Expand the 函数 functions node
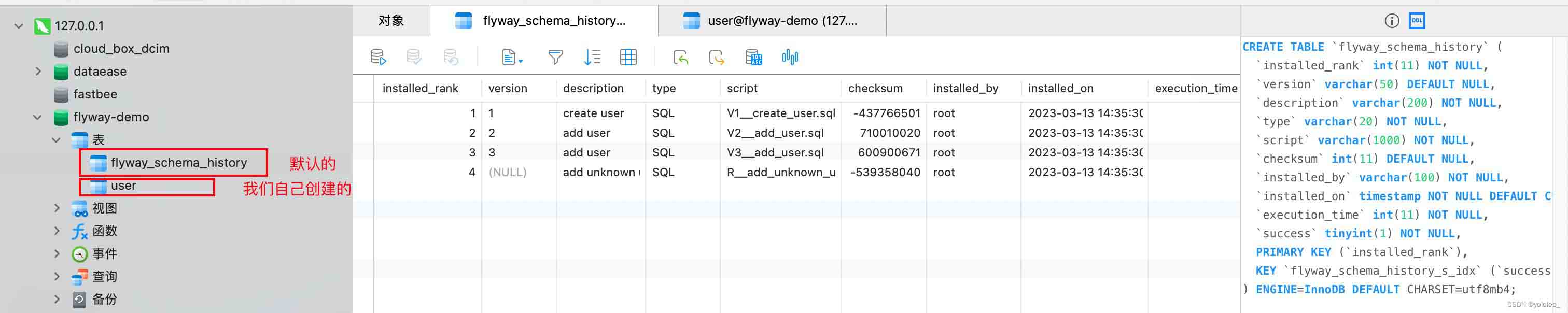This screenshot has height=313, width=1568. tap(57, 231)
